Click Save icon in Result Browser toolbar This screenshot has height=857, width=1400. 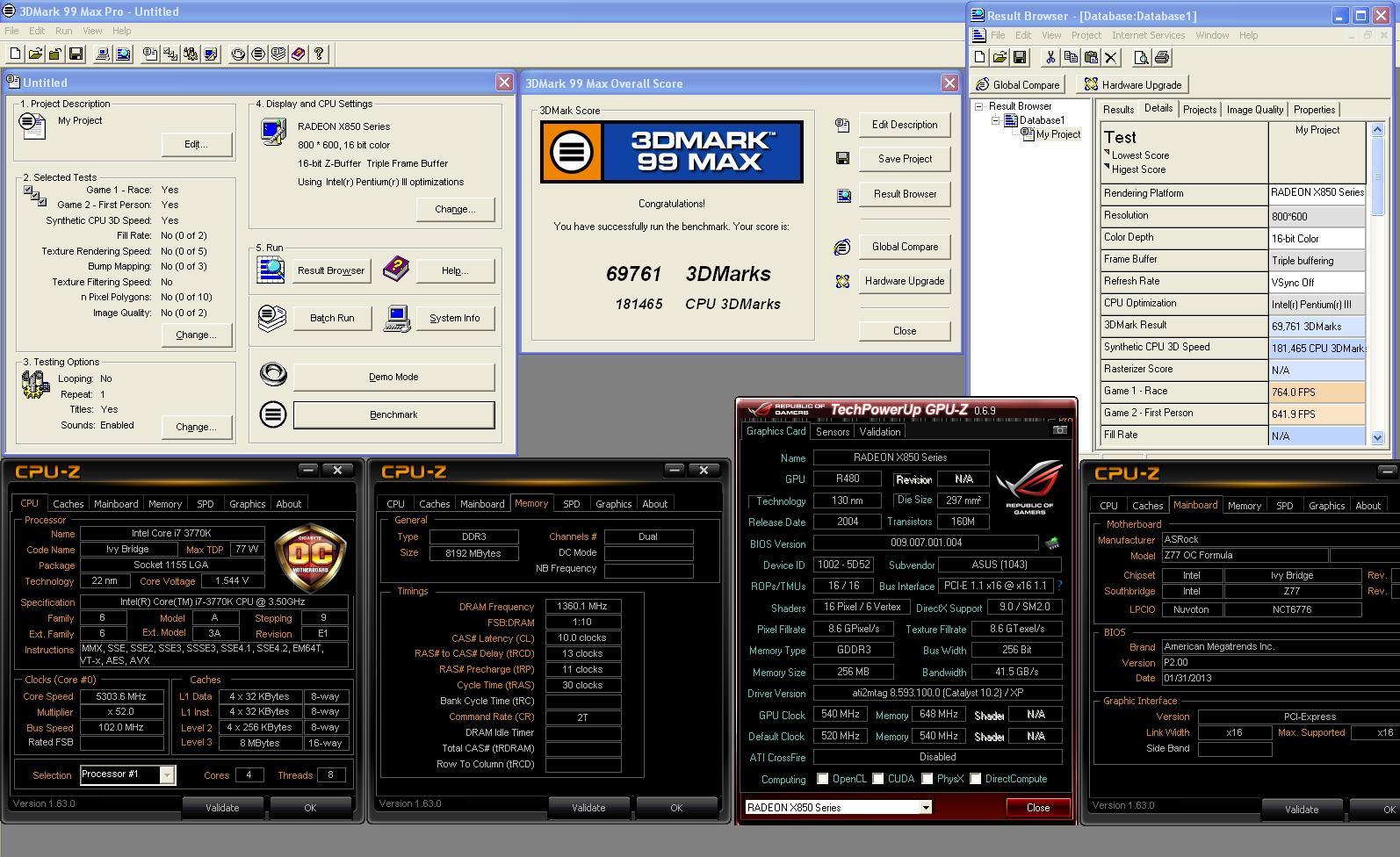tap(1020, 58)
